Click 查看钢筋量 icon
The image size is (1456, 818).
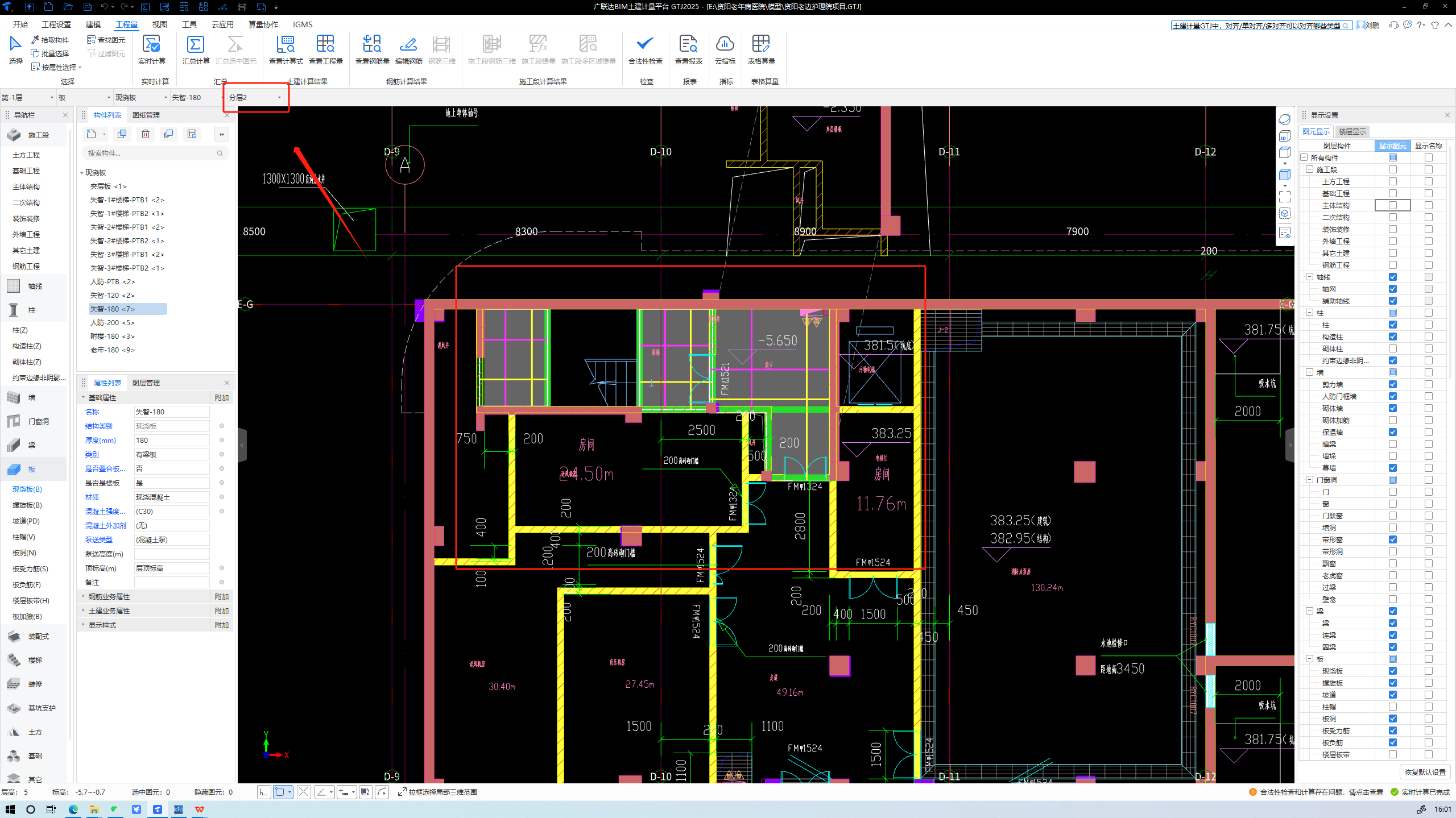click(x=372, y=44)
